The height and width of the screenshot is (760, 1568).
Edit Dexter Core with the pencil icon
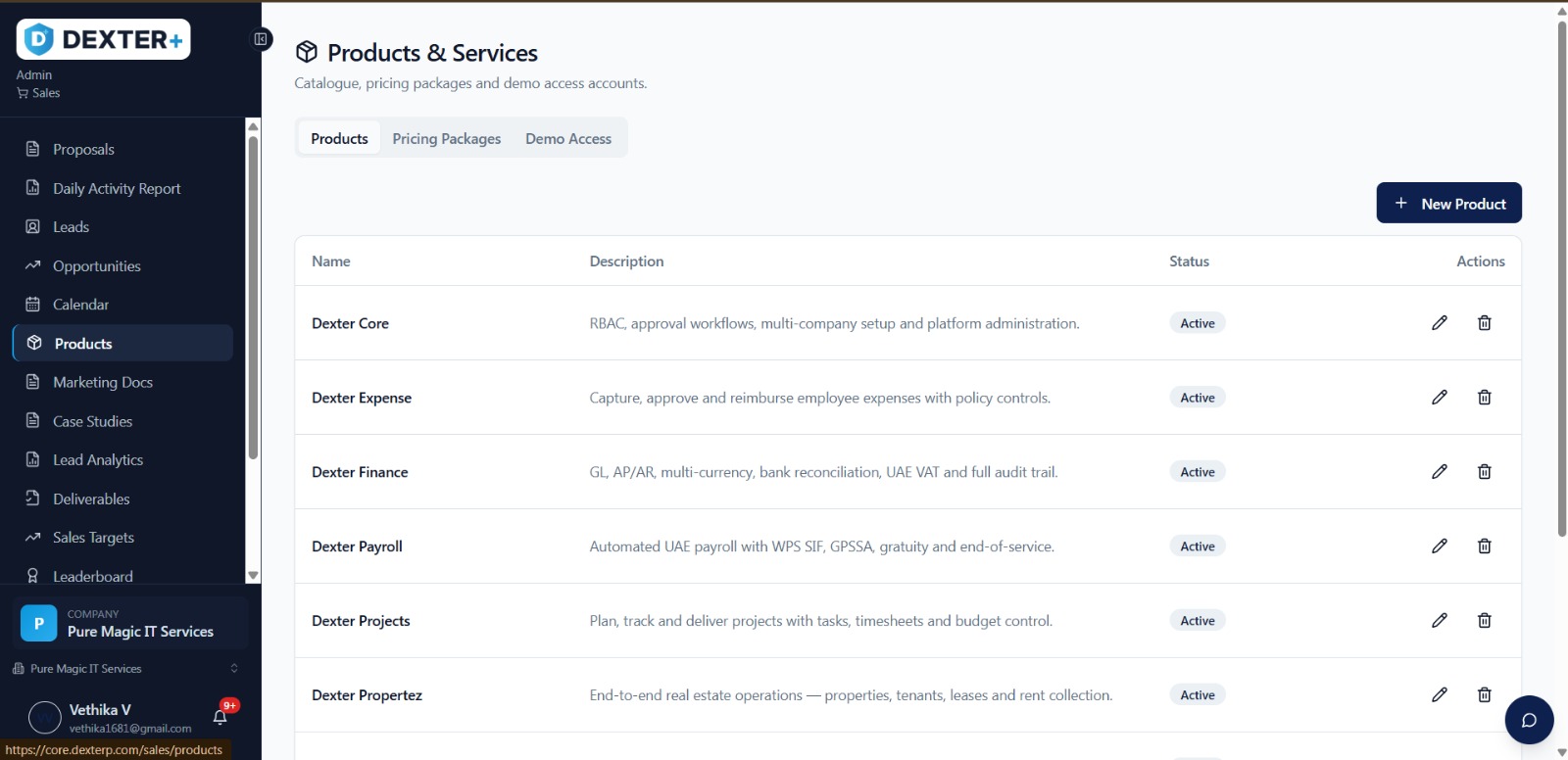point(1439,323)
